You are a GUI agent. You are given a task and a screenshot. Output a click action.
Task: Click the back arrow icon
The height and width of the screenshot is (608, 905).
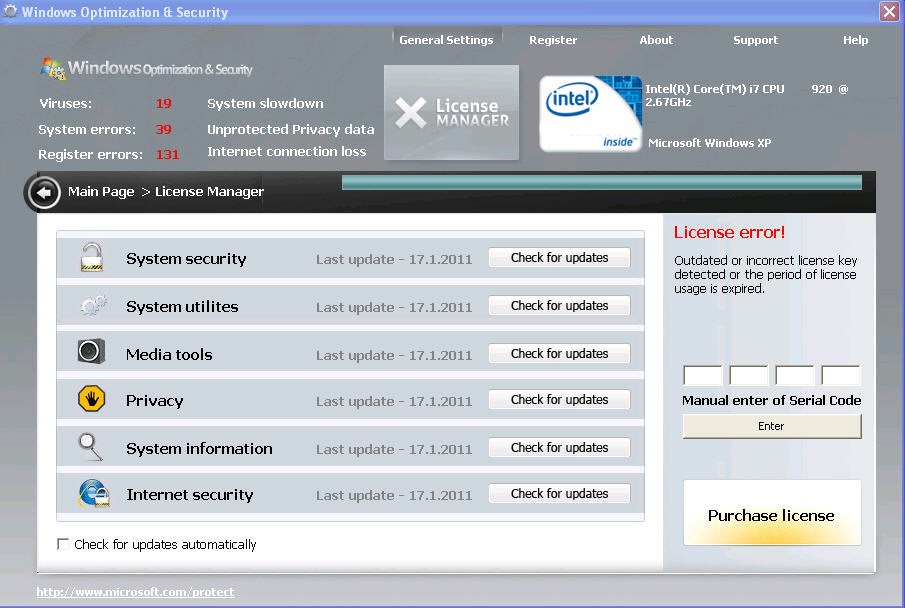click(44, 192)
